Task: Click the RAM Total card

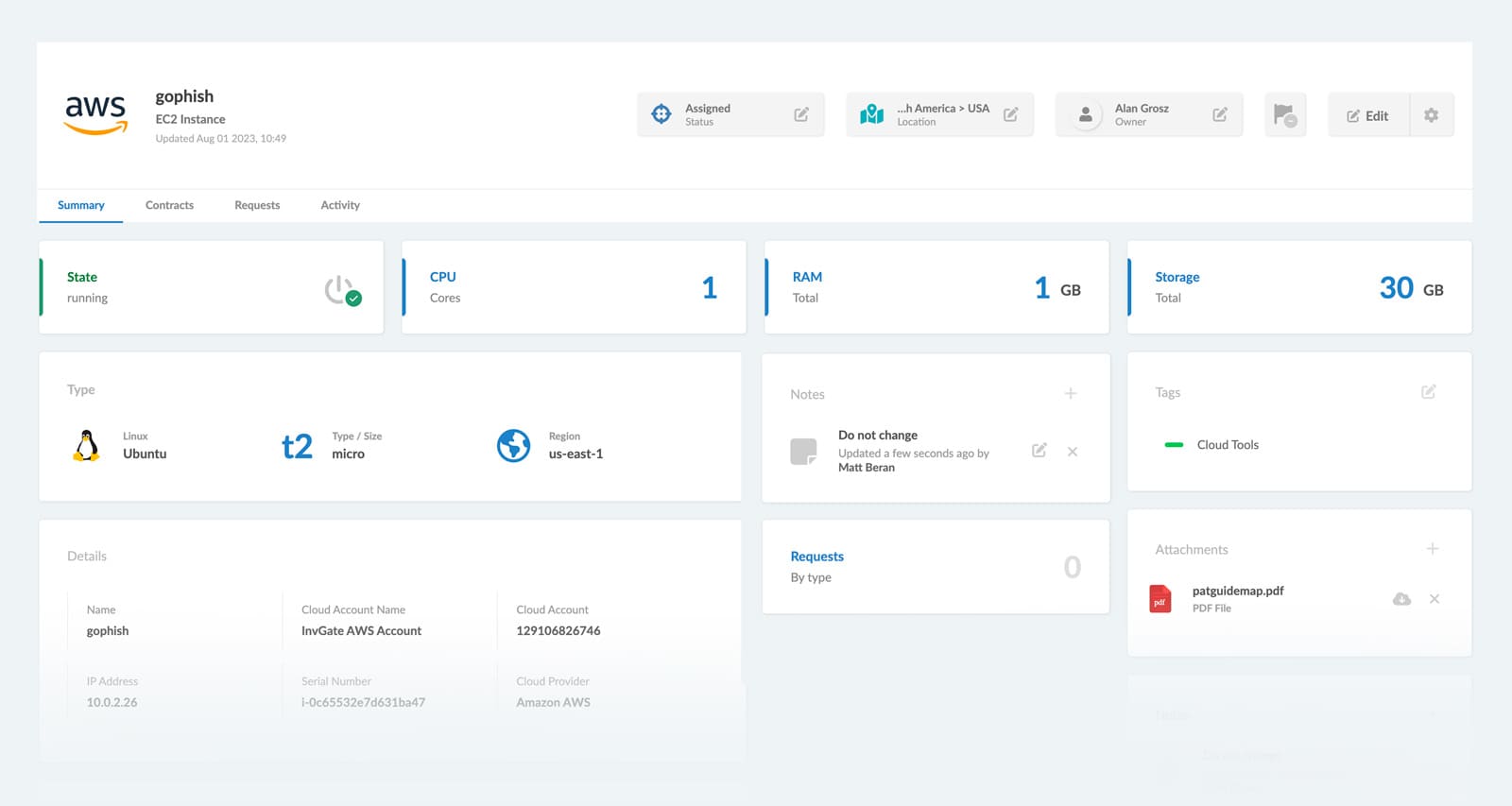Action: click(936, 287)
